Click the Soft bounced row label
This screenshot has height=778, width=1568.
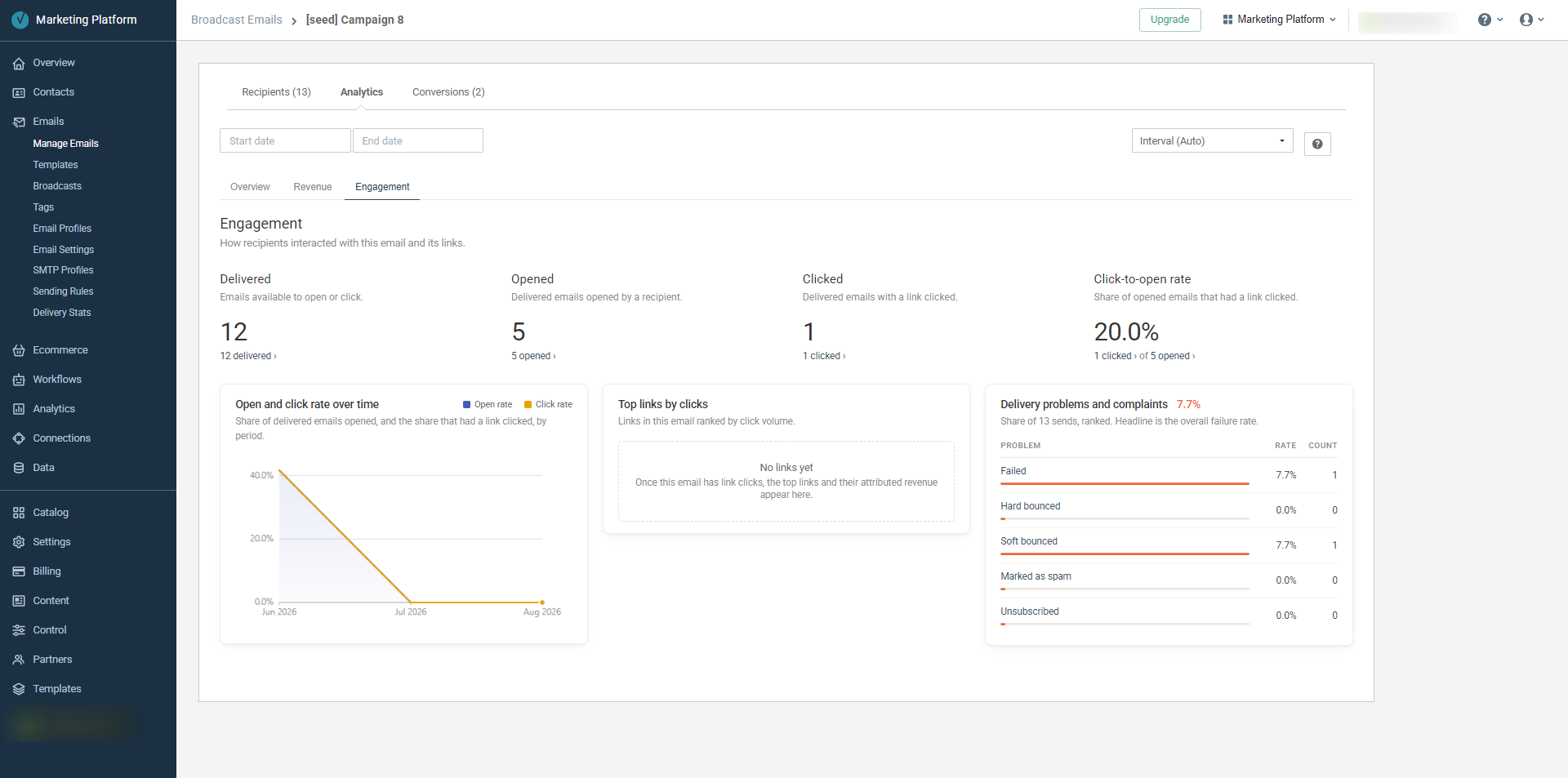[x=1029, y=541]
